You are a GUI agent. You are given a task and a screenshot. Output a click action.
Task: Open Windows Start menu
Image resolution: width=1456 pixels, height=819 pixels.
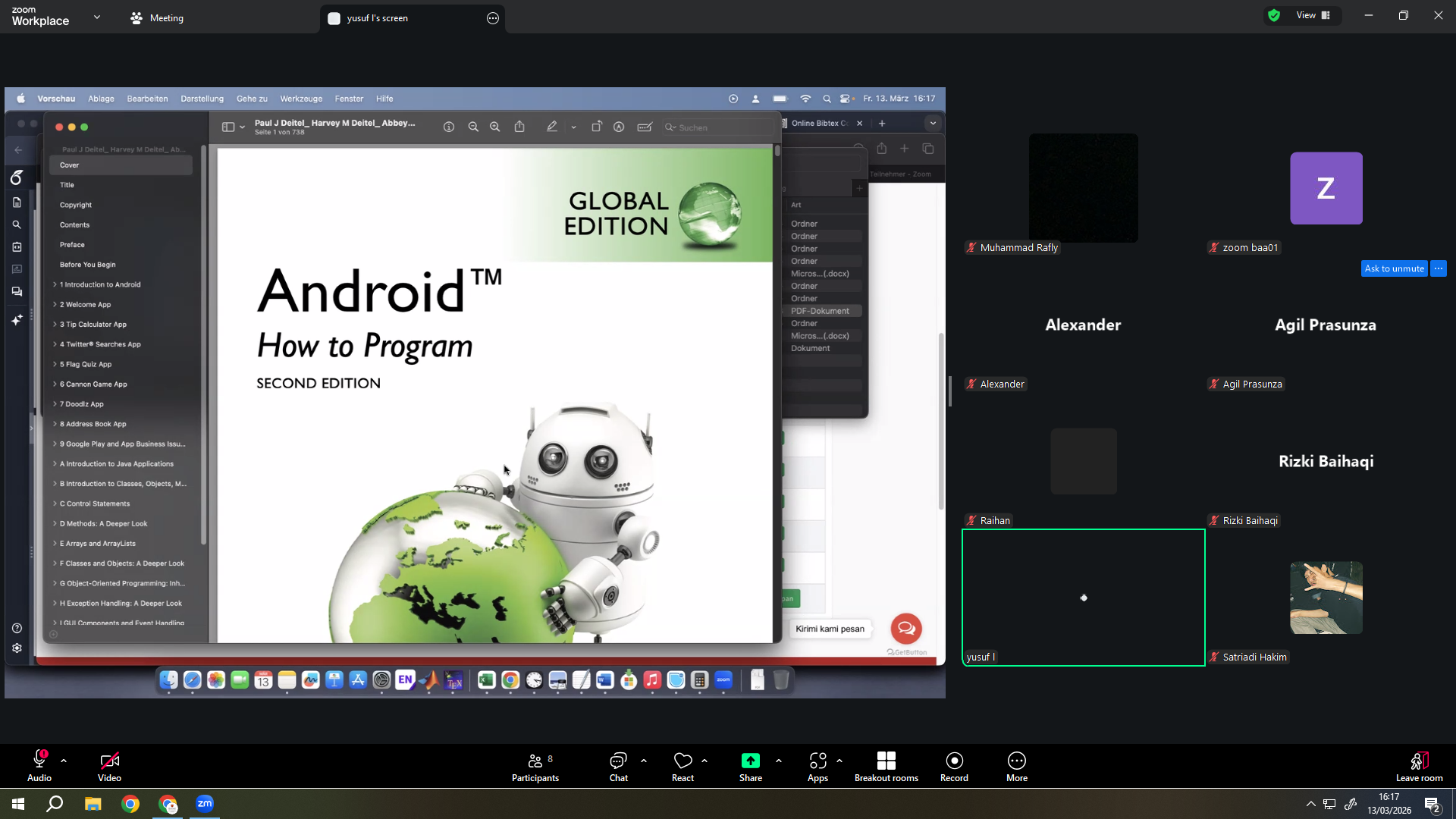point(18,804)
